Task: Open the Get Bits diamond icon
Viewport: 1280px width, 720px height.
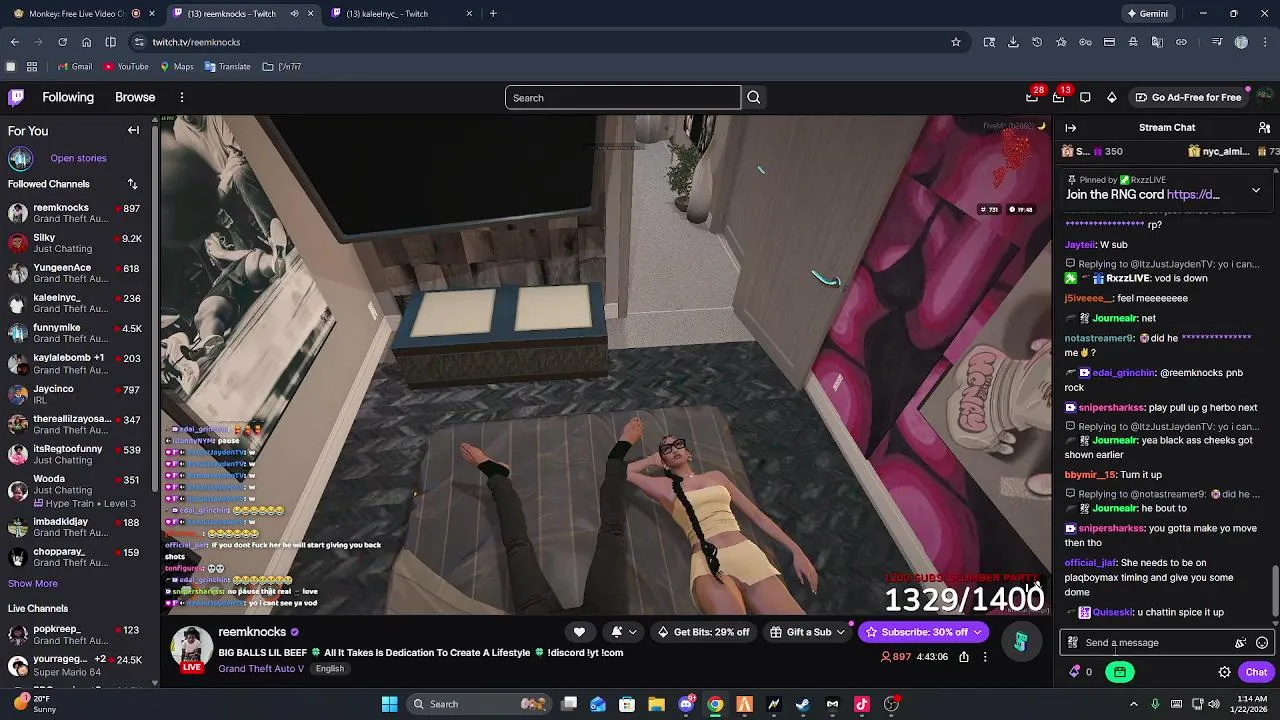Action: 1112,97
